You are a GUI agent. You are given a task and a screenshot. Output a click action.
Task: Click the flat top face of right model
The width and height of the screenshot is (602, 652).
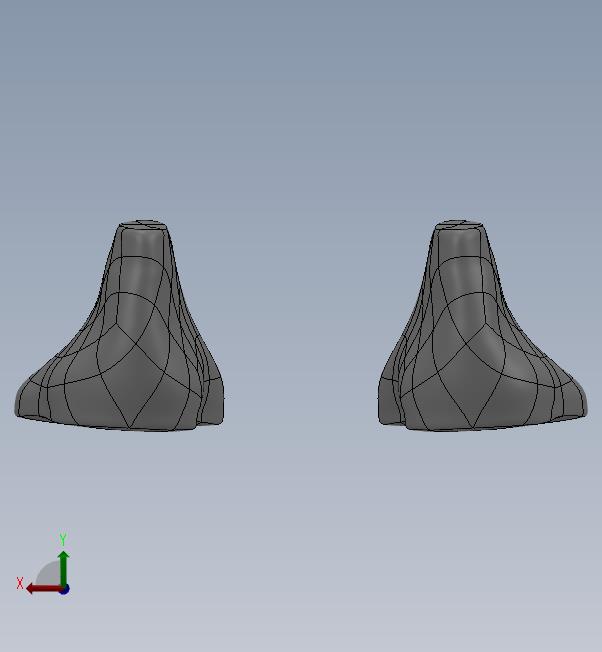click(x=459, y=224)
